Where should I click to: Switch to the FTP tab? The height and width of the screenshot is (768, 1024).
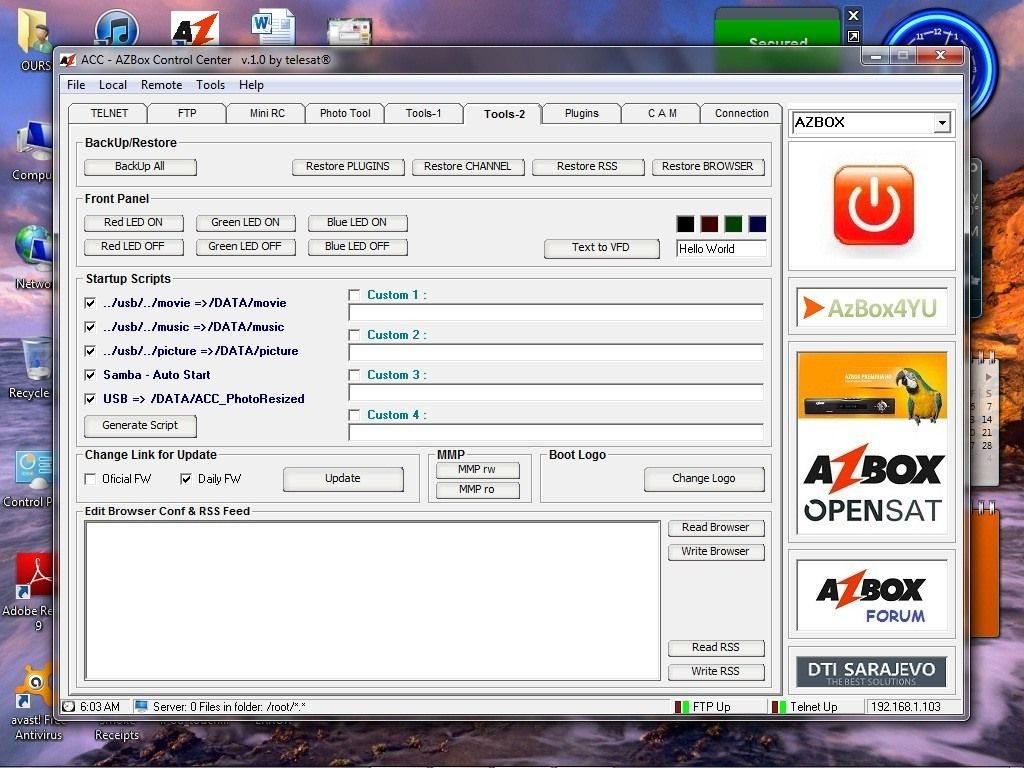coord(187,113)
